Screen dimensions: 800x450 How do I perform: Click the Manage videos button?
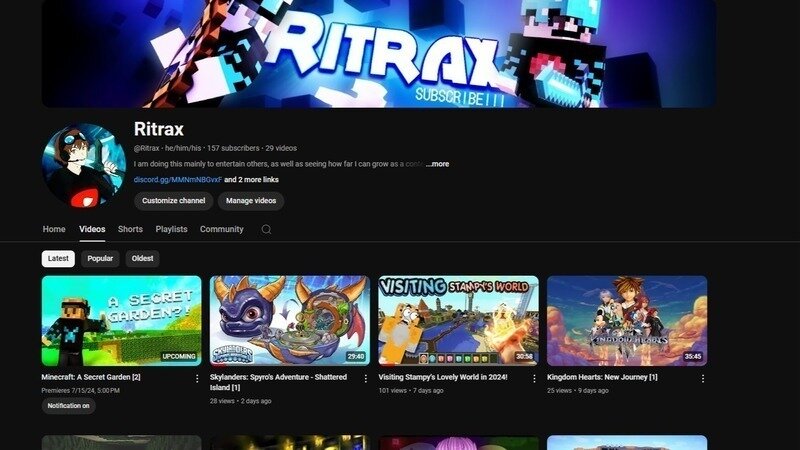click(251, 201)
